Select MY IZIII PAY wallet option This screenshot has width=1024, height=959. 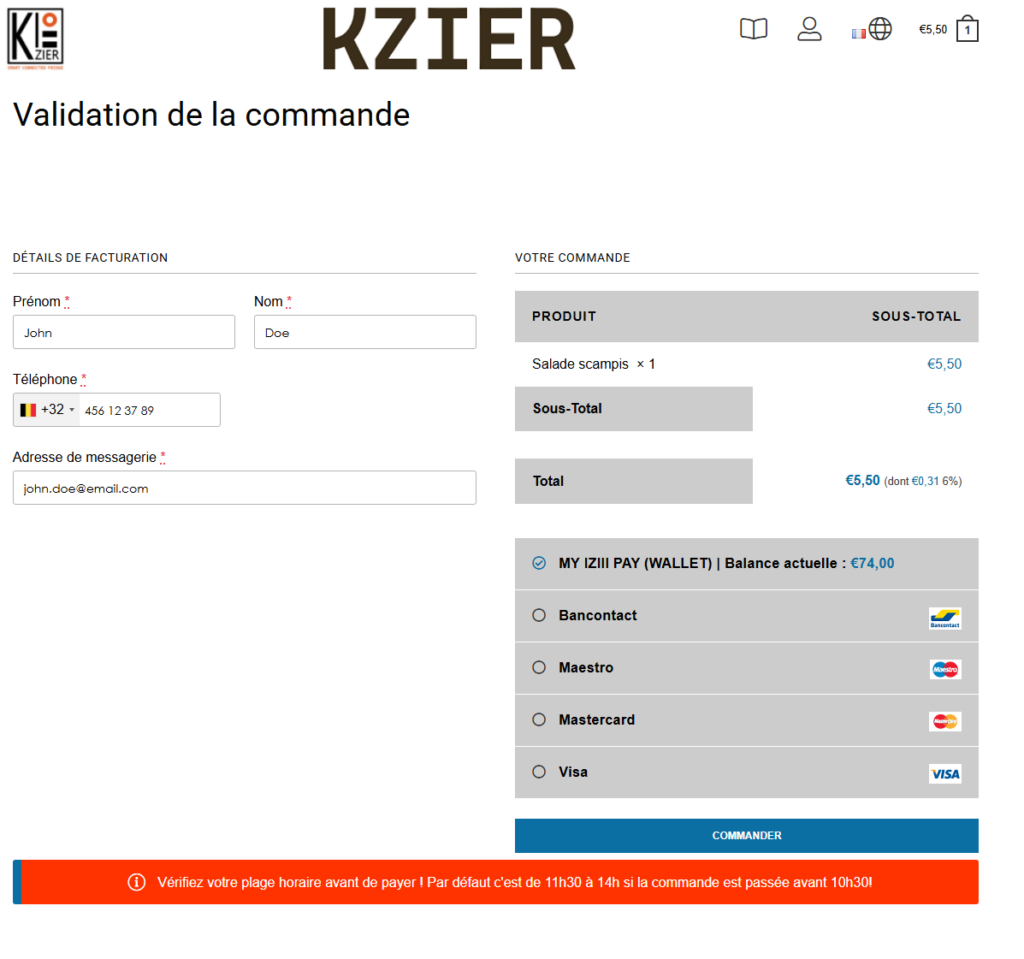(x=539, y=564)
